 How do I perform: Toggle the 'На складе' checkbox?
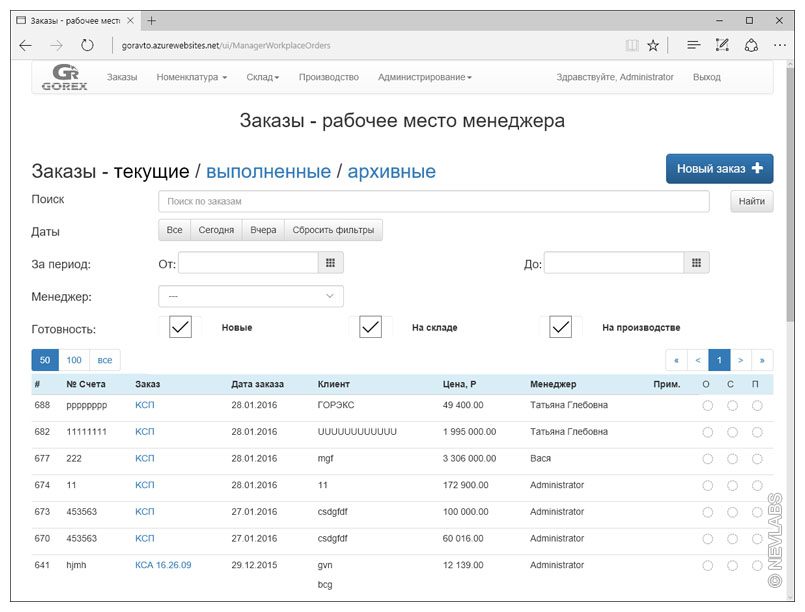(x=371, y=327)
